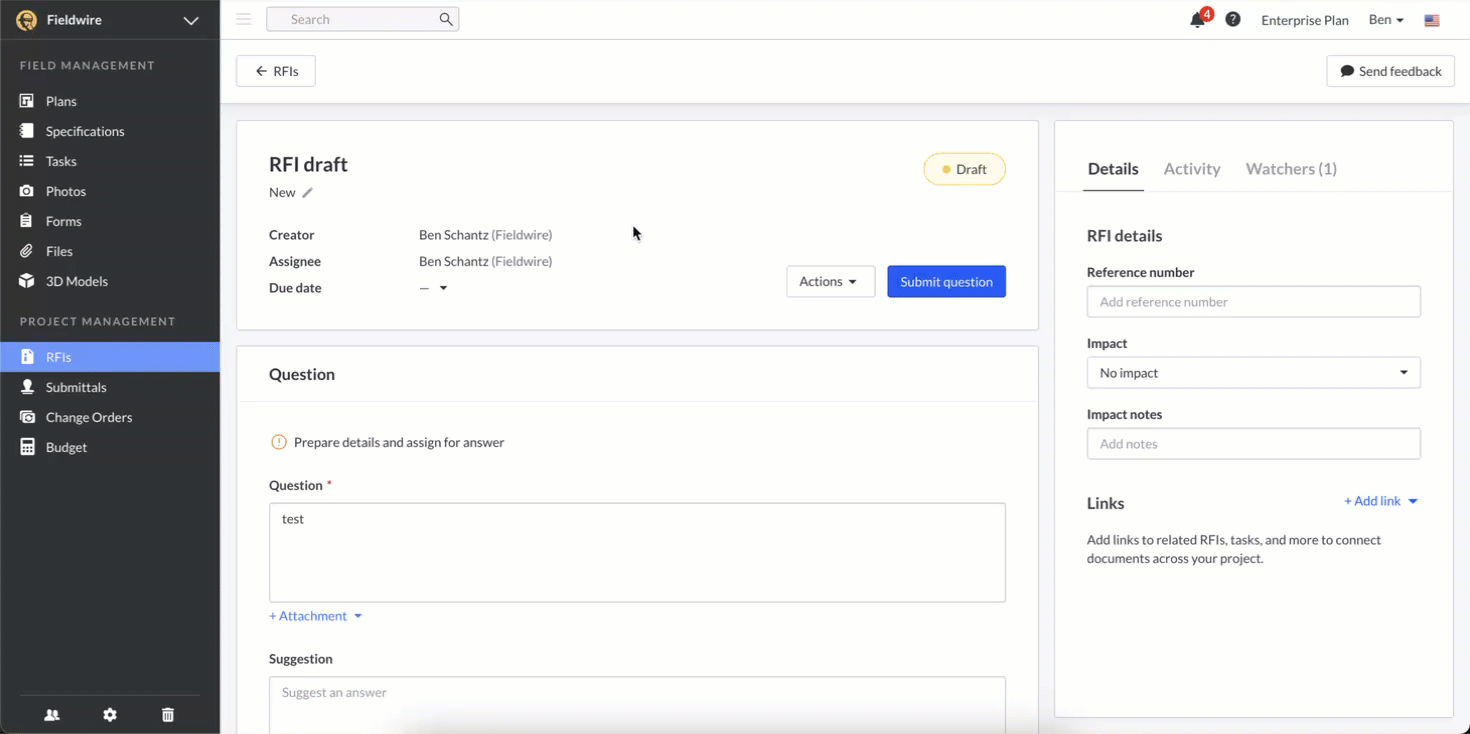Switch to the Watchers tab
The height and width of the screenshot is (734, 1470).
1291,169
